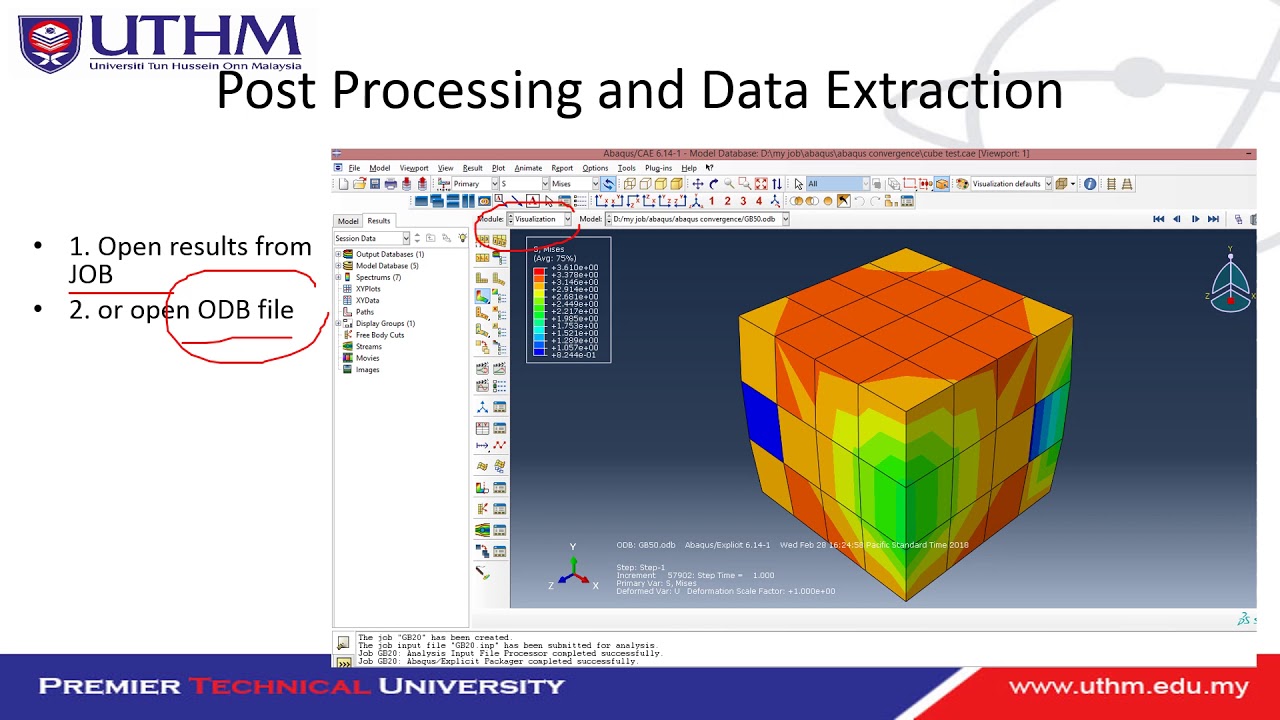Image resolution: width=1280 pixels, height=720 pixels.
Task: Click the Previous frame button
Action: (1177, 219)
